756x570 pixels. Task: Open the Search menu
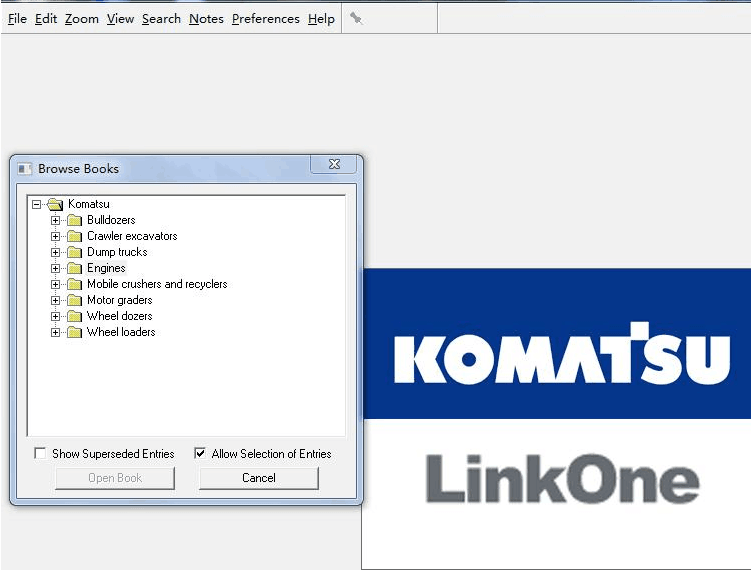coord(161,19)
